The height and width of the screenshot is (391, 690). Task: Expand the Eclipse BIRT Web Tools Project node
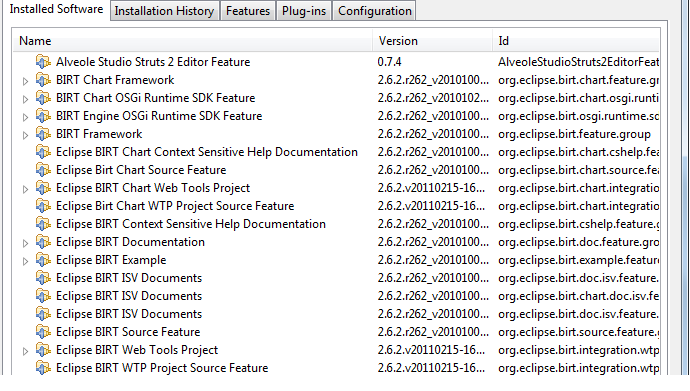pyautogui.click(x=25, y=351)
